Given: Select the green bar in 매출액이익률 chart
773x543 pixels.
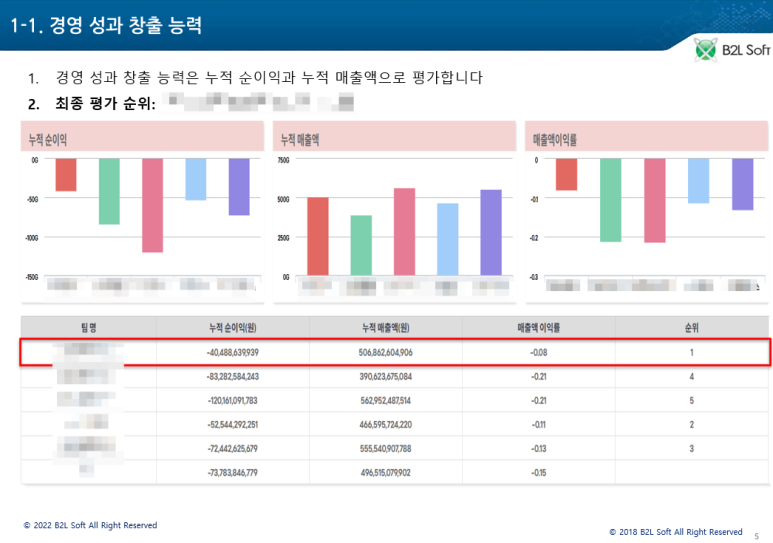Looking at the screenshot, I should click(610, 200).
